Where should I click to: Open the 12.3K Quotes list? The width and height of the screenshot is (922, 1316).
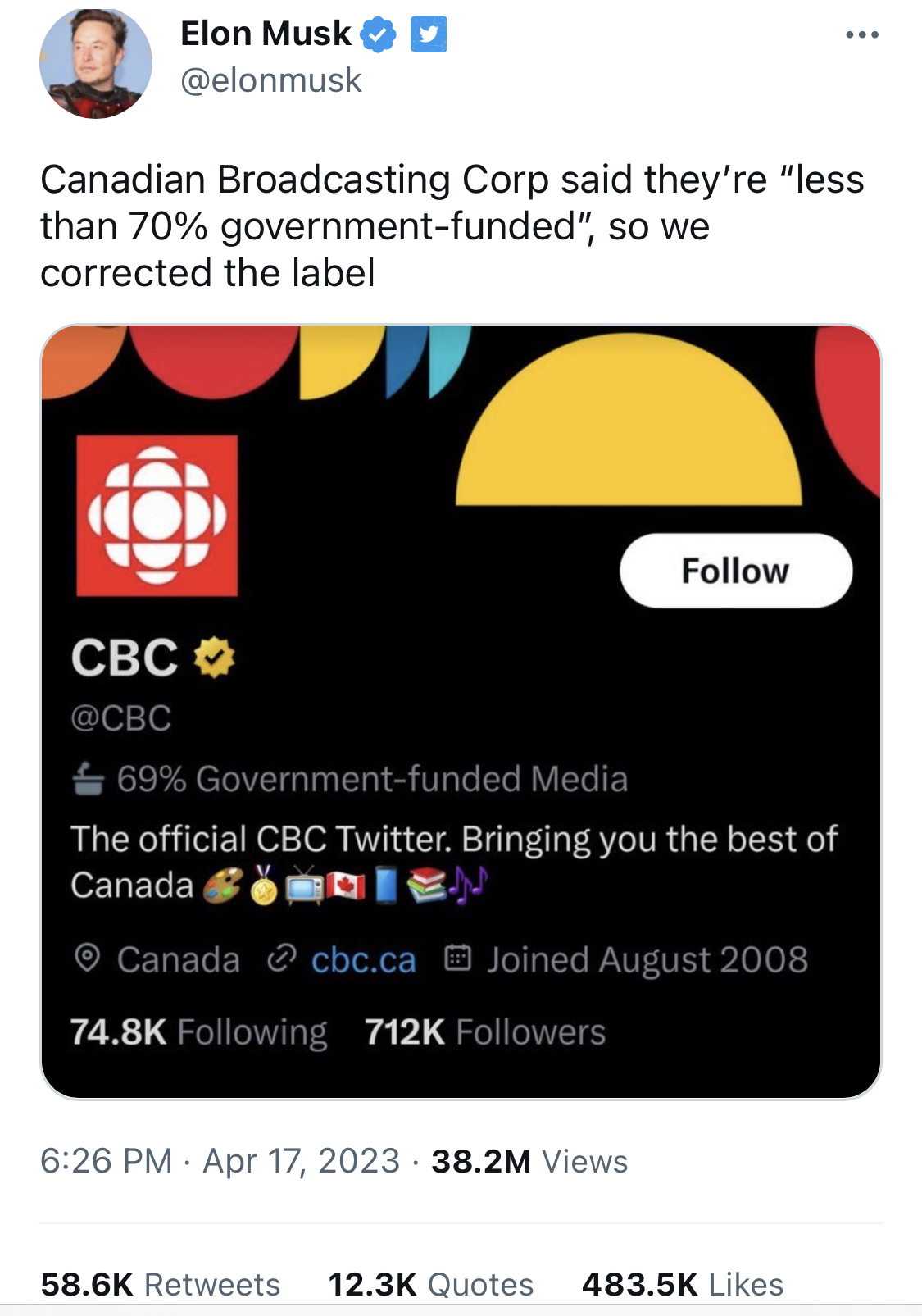point(430,1284)
